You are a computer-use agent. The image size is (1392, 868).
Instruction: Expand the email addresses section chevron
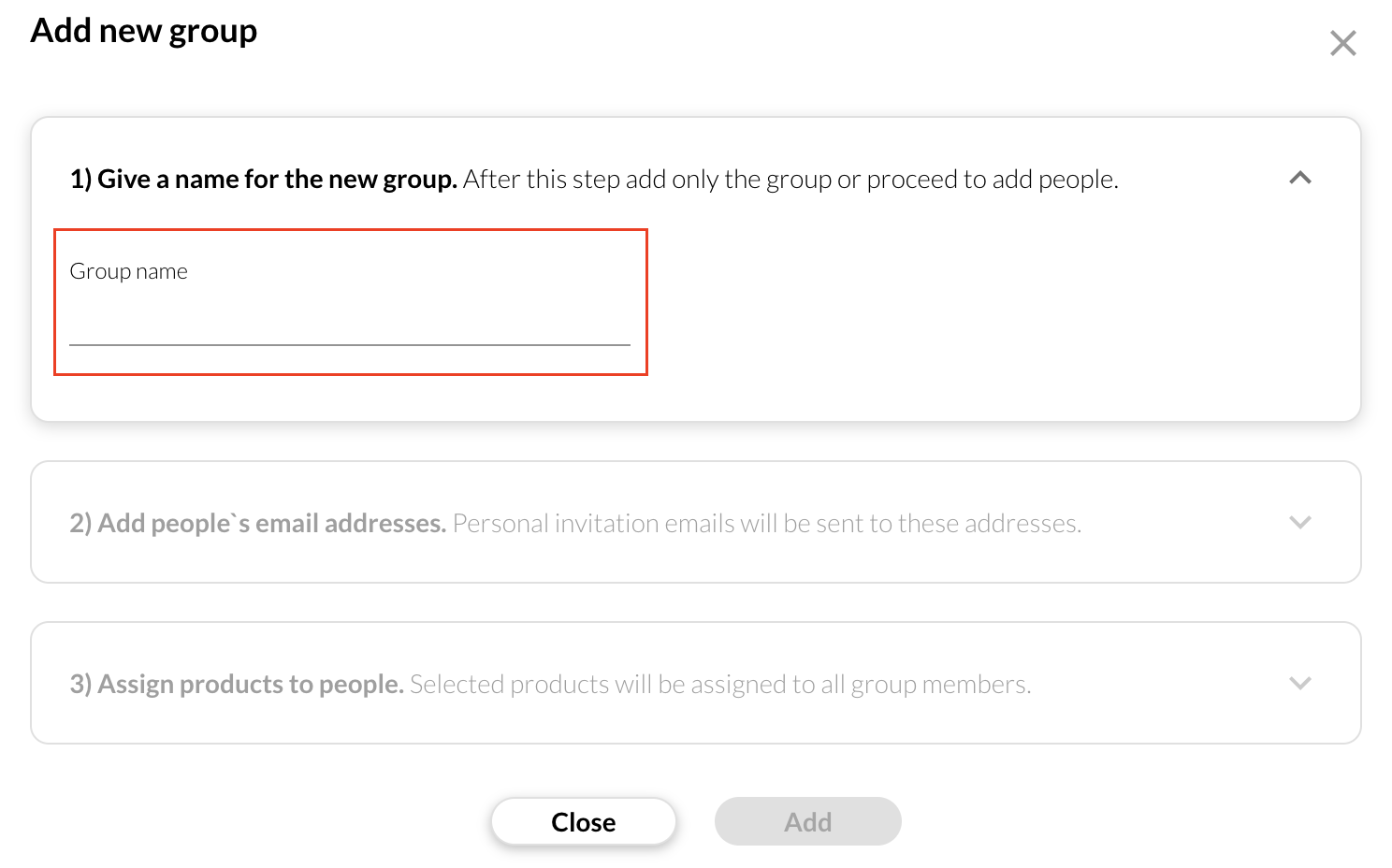tap(1299, 522)
